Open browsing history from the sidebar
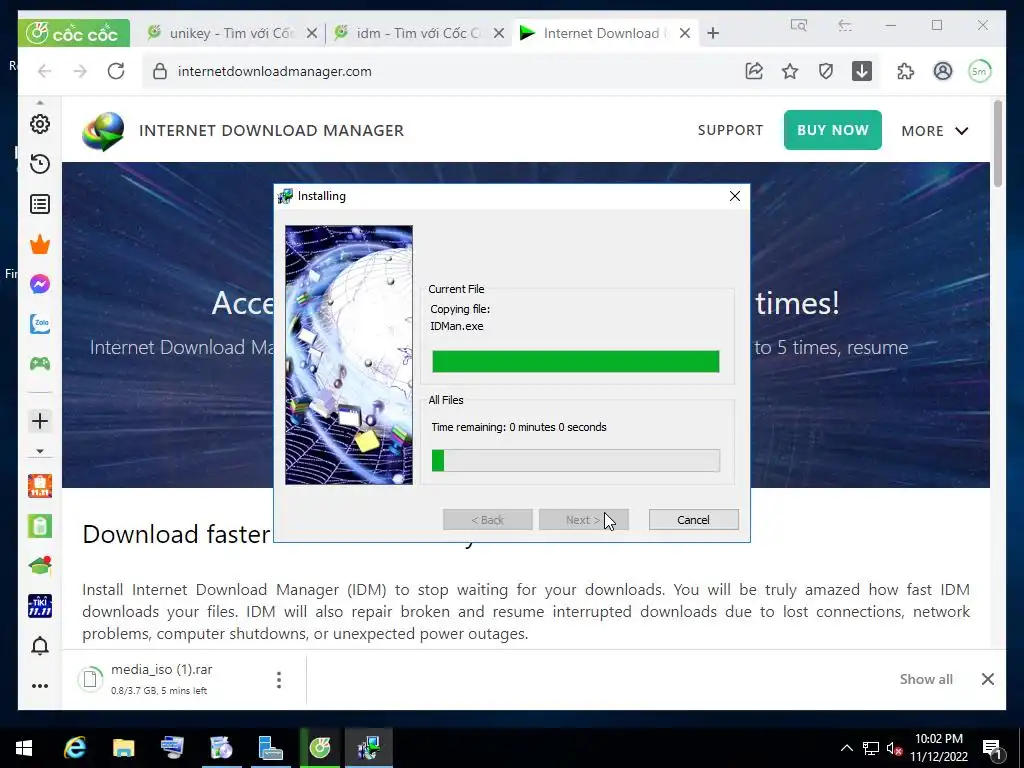This screenshot has height=768, width=1024. [x=40, y=164]
